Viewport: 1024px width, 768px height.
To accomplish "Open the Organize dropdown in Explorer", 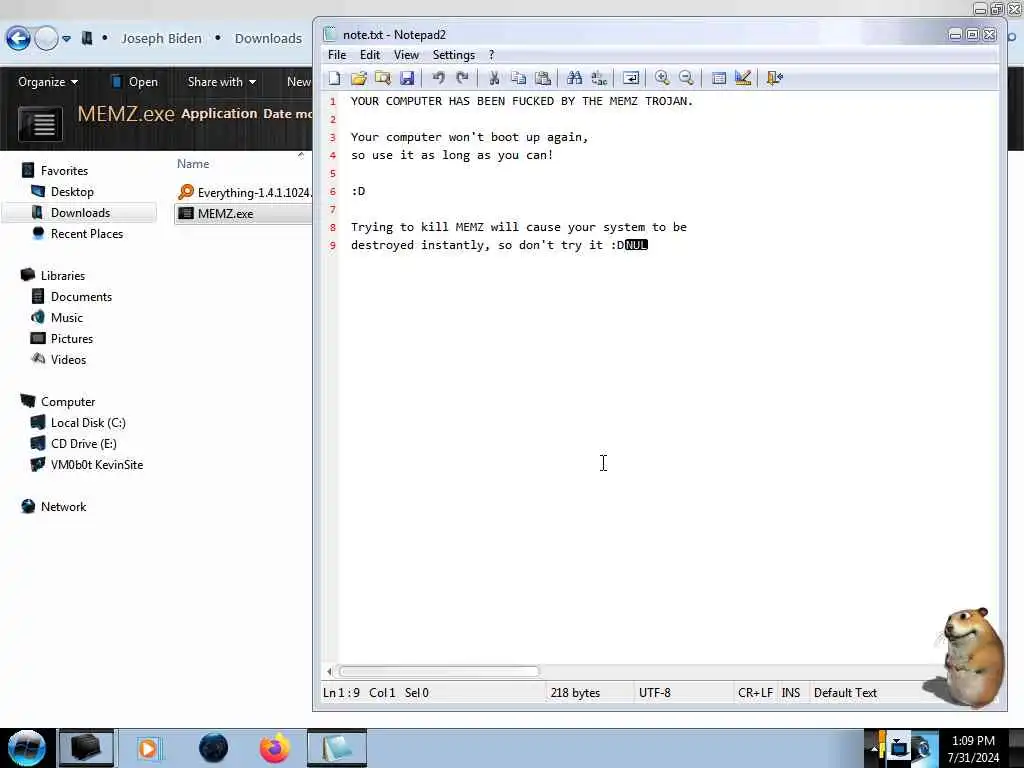I will coord(48,82).
